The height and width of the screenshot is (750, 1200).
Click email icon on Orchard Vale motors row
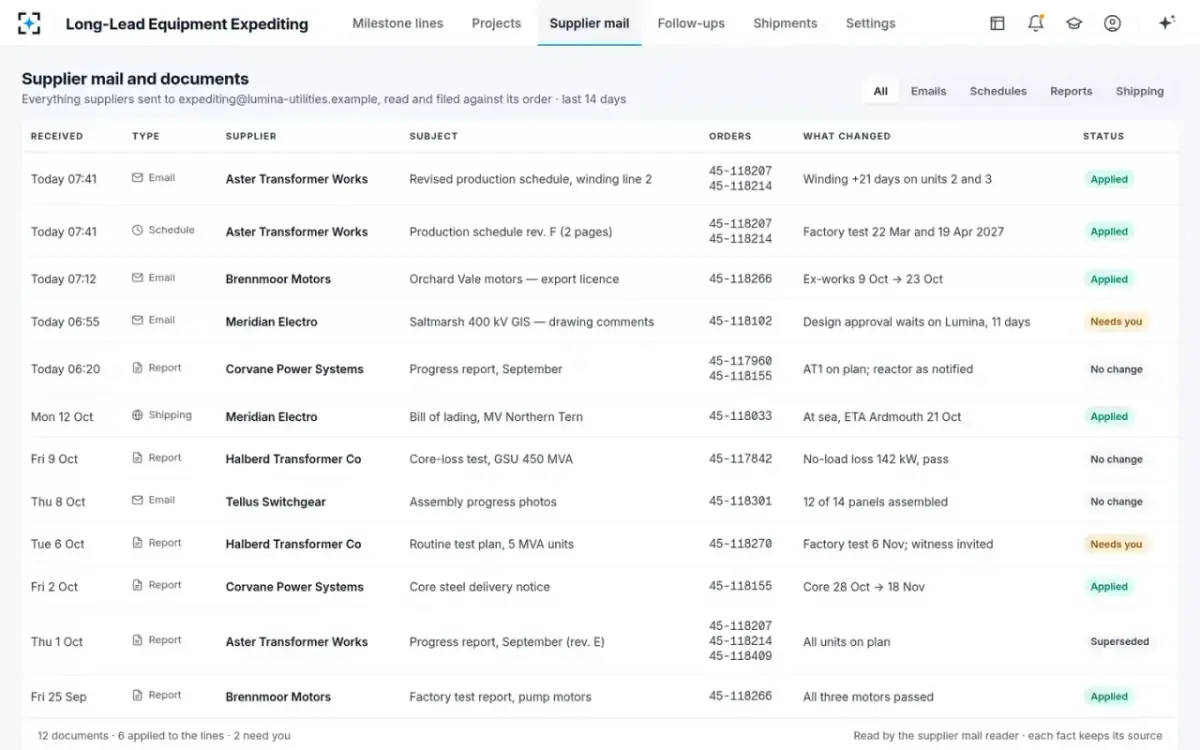pyautogui.click(x=137, y=278)
